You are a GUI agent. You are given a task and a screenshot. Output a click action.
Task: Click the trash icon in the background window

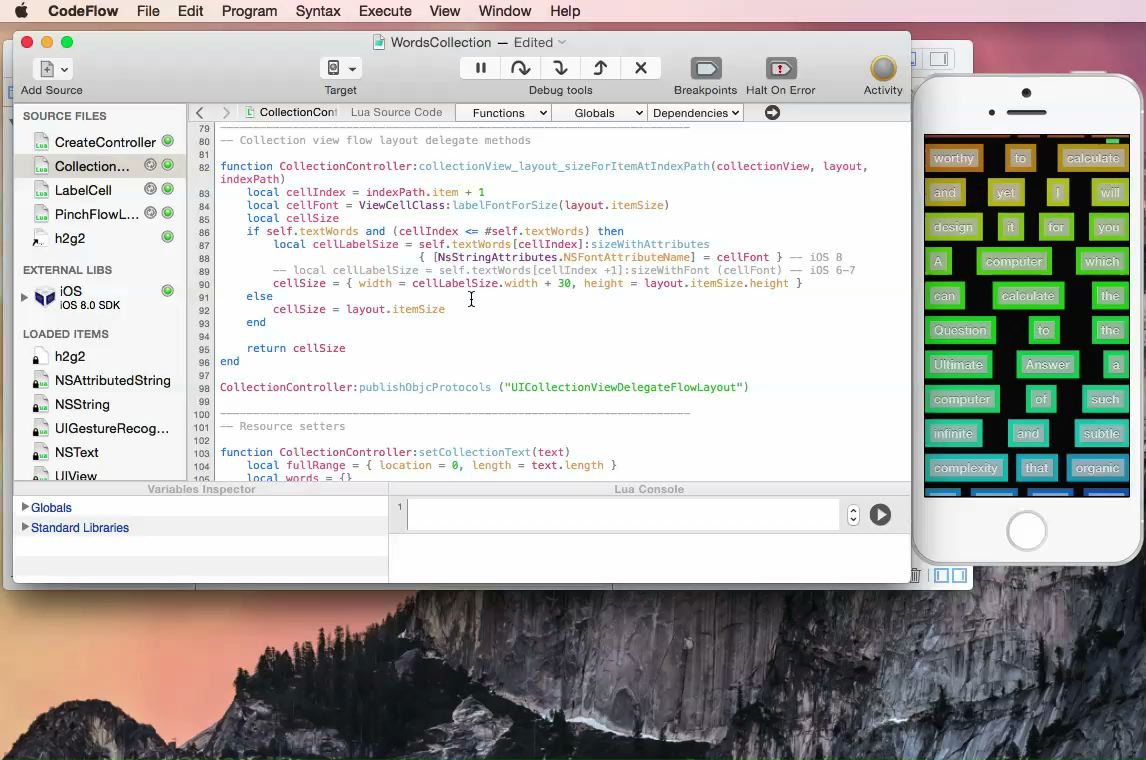point(915,576)
